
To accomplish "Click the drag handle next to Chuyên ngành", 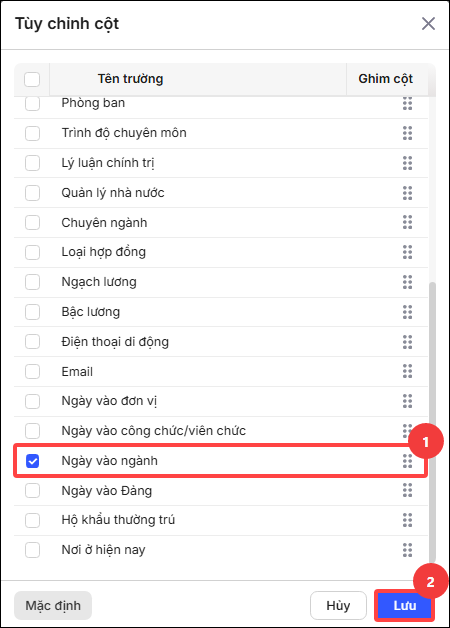I will coord(407,222).
